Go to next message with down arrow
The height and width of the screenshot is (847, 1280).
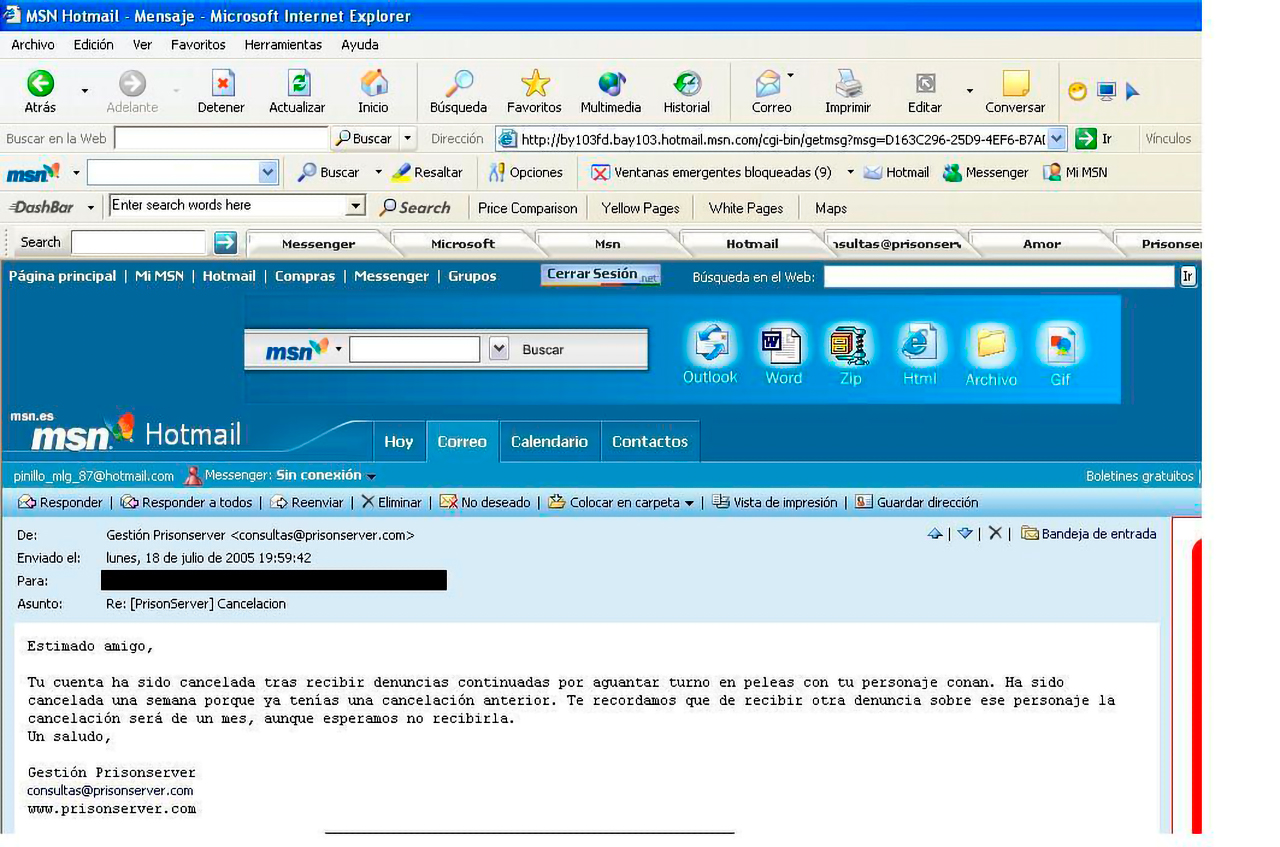(965, 534)
